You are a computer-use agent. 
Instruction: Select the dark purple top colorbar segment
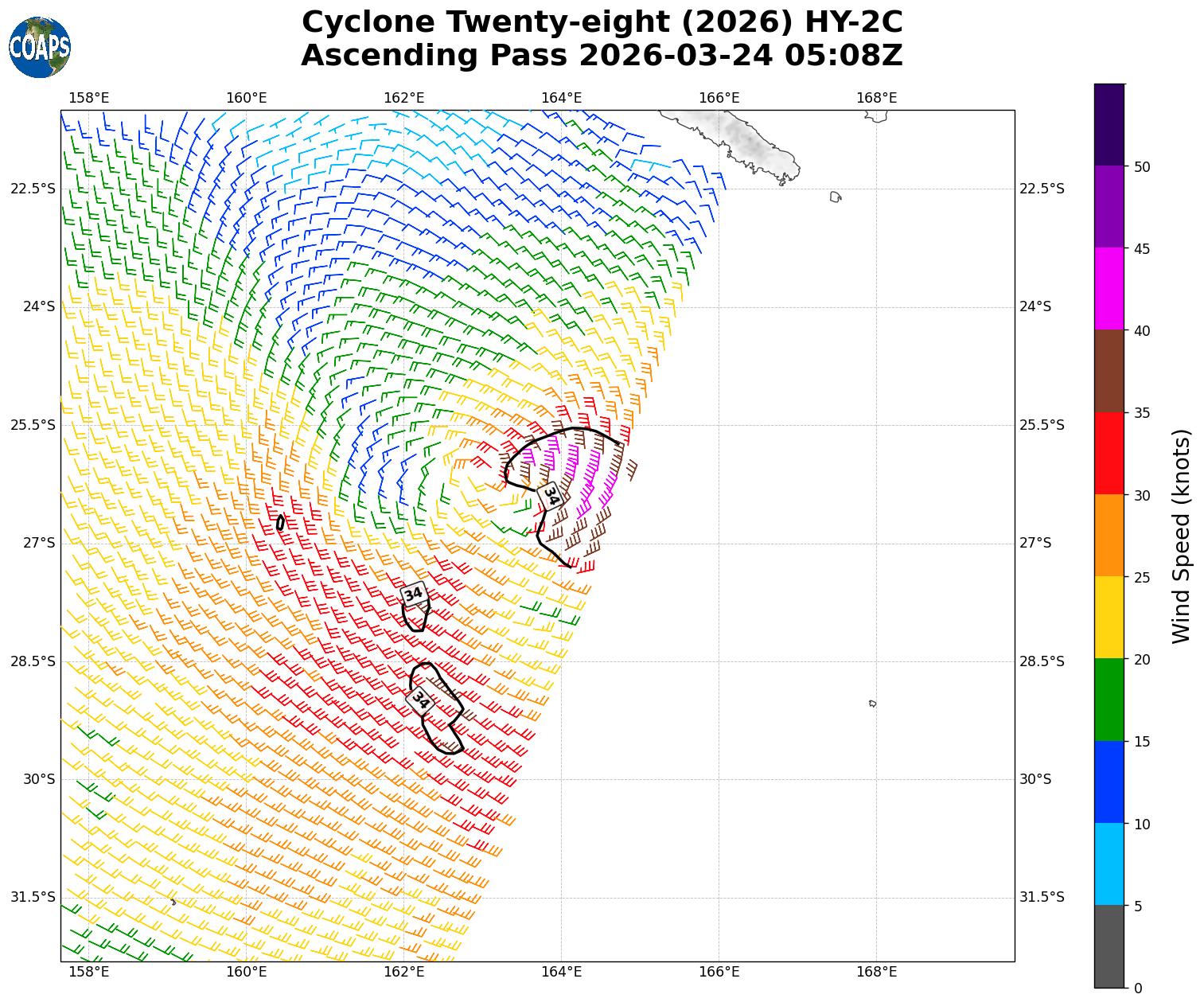coord(1109,124)
